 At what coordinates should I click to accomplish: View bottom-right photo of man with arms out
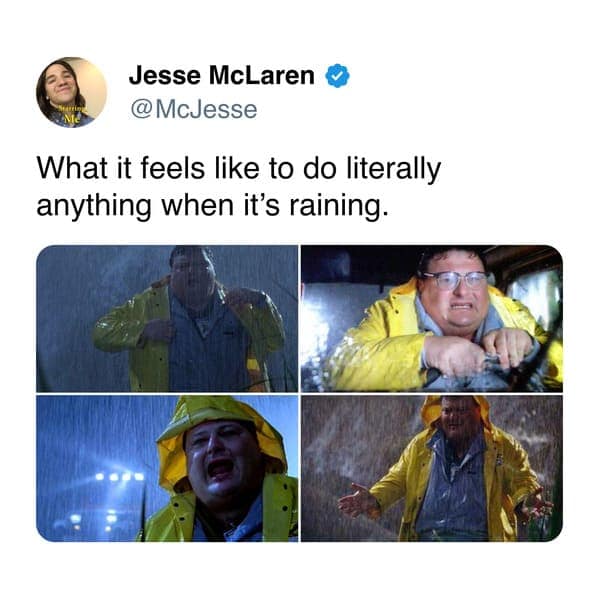[x=432, y=468]
